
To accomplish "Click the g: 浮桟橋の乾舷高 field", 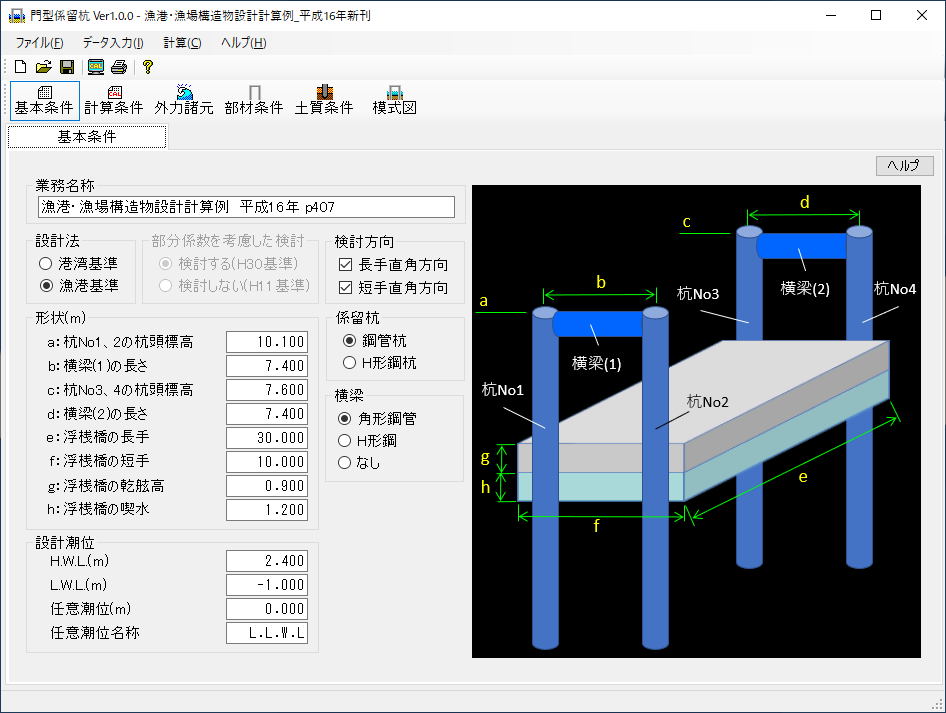I will [267, 486].
